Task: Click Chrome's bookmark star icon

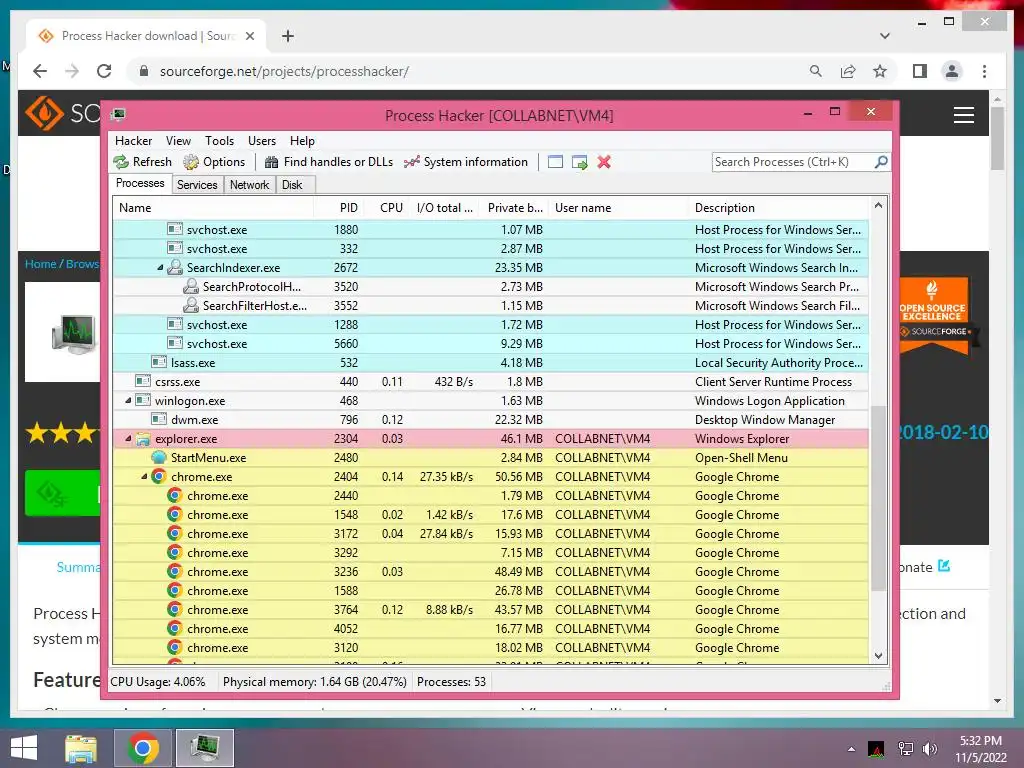Action: (880, 71)
